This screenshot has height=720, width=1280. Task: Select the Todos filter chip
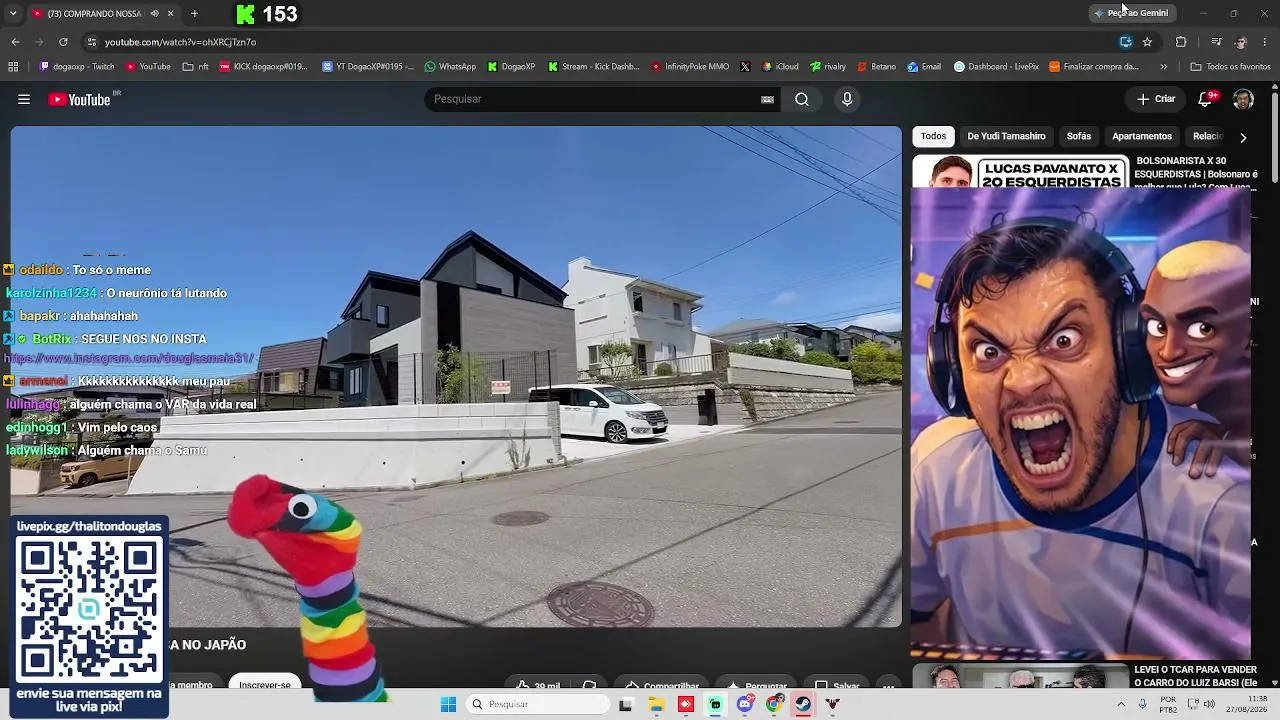coord(934,136)
